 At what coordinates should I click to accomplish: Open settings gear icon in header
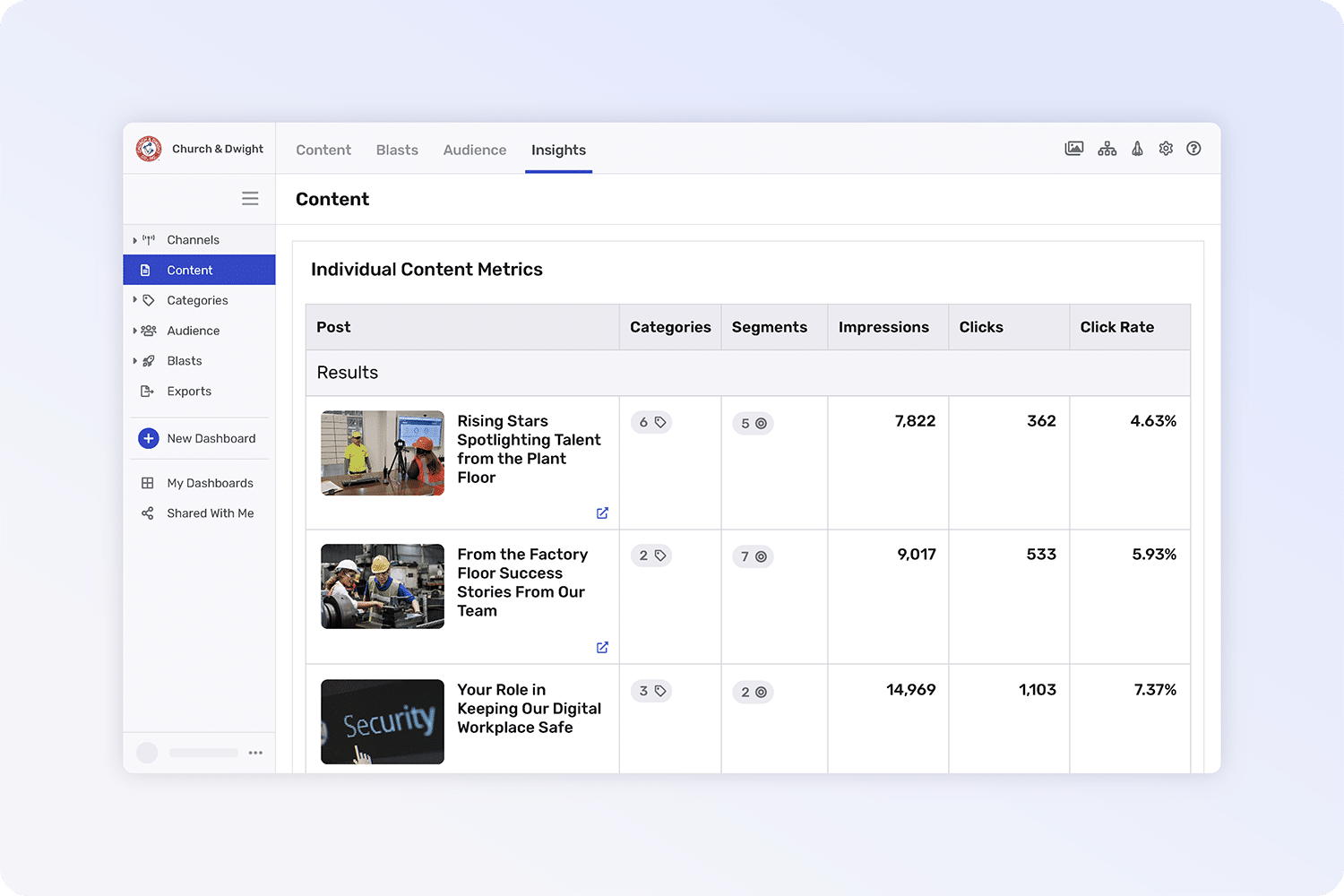pyautogui.click(x=1166, y=149)
